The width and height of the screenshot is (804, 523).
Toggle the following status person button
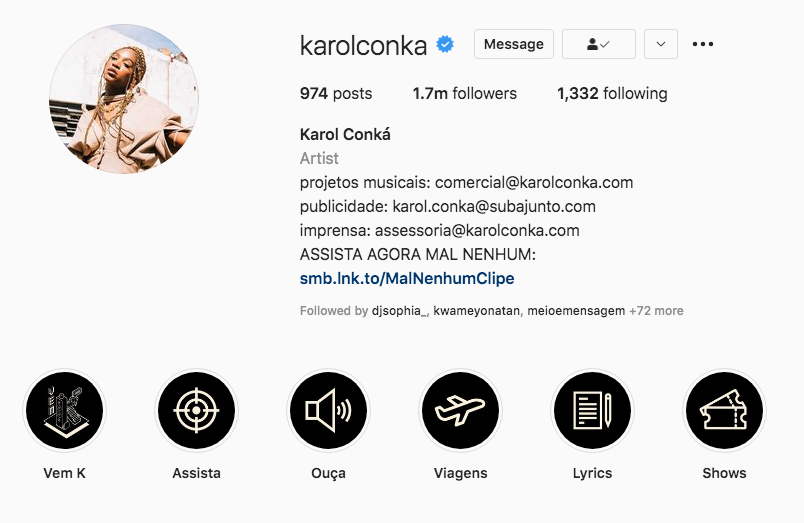(598, 44)
